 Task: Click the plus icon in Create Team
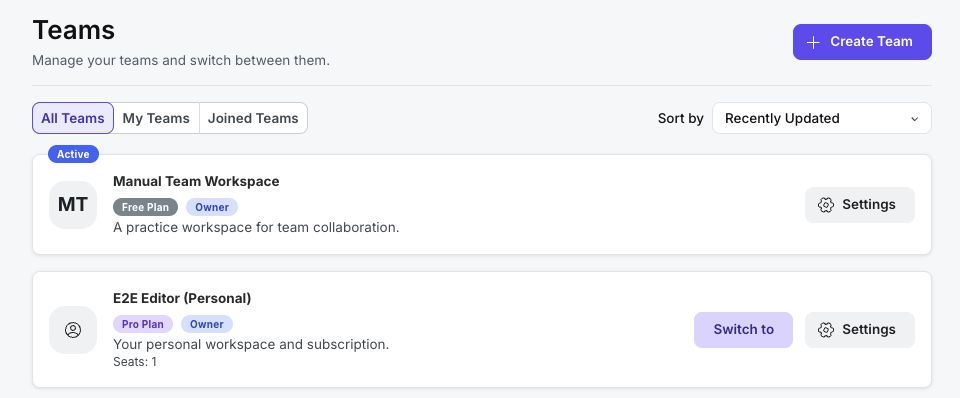click(813, 42)
